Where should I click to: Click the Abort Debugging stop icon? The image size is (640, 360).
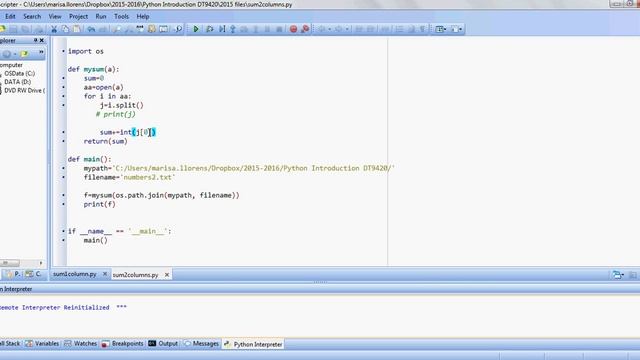[279, 29]
